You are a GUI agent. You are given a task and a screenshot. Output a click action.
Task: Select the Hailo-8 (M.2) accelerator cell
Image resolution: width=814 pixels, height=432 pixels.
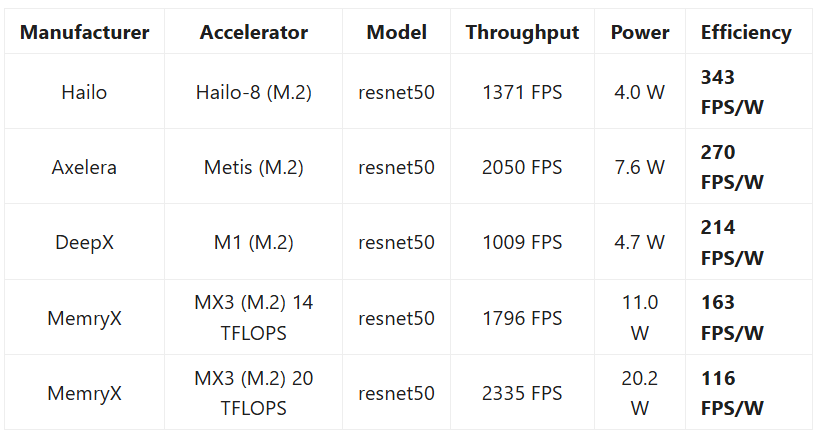click(x=254, y=92)
